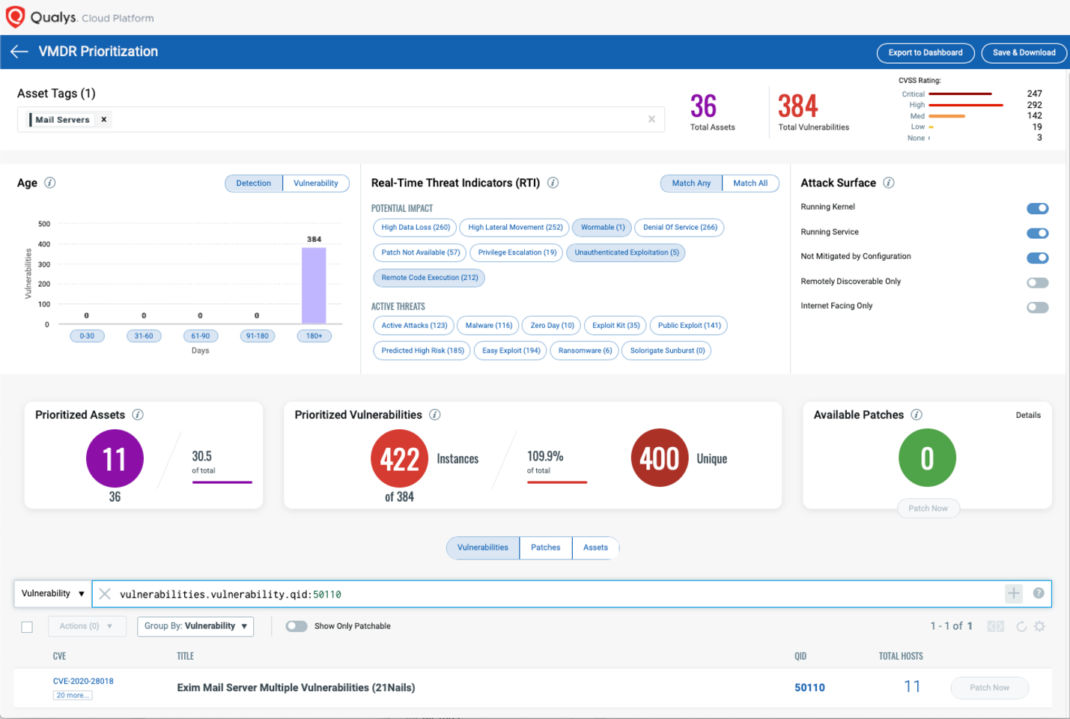Screen dimensions: 1070x719
Task: Open the Available Patches info icon
Action: (916, 415)
